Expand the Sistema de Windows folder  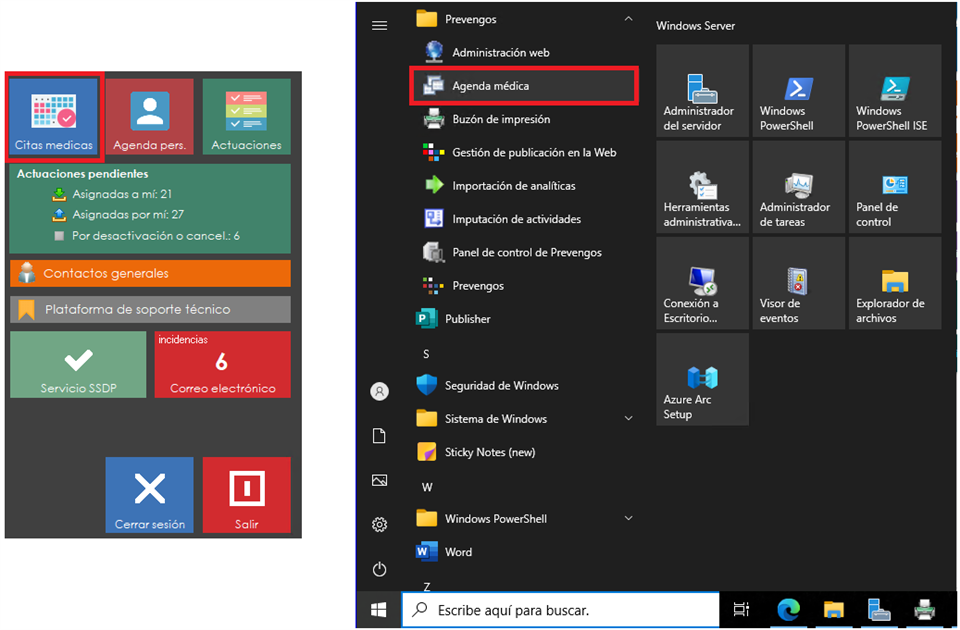tap(628, 418)
